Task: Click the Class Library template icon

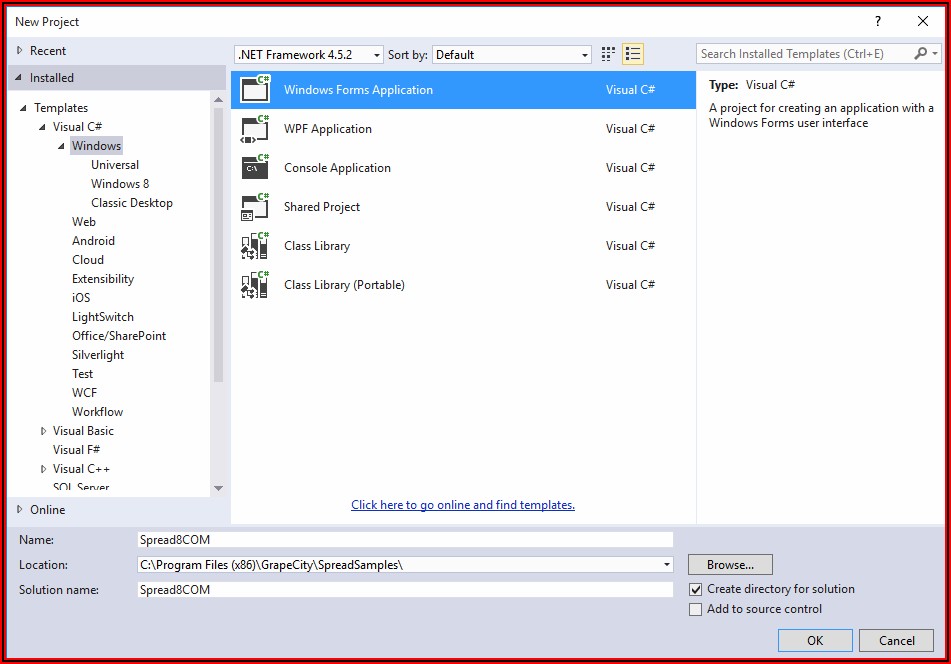Action: click(x=255, y=246)
